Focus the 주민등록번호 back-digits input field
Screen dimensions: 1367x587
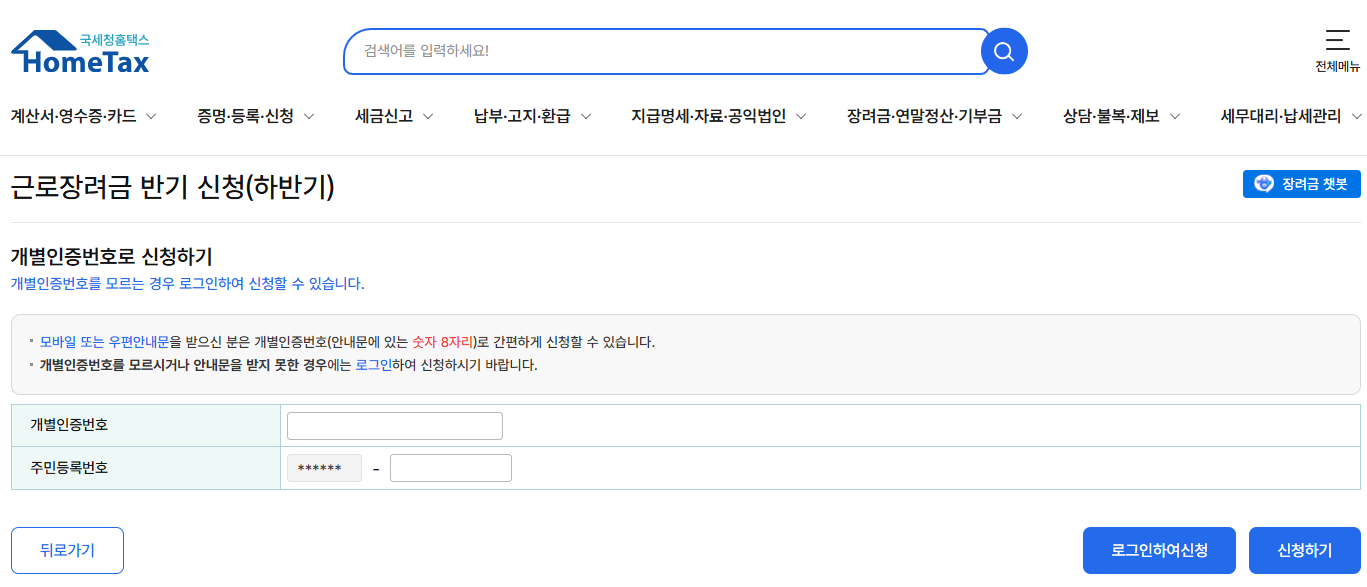click(451, 468)
